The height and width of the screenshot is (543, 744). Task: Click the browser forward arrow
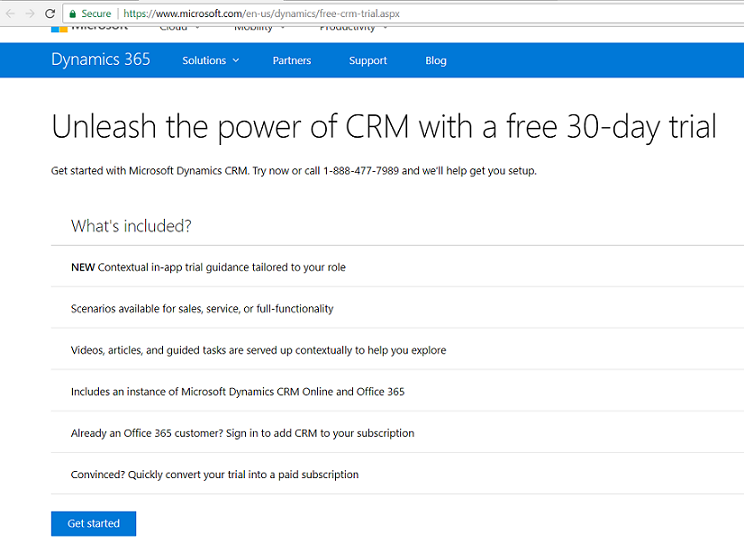(30, 13)
